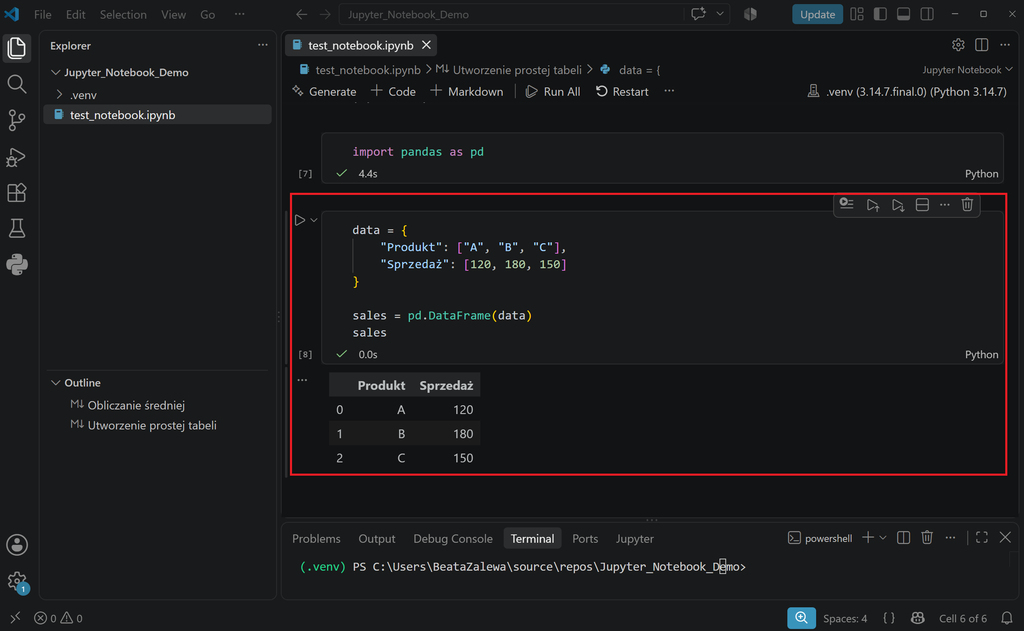Open the Python view in activity bar
The image size is (1024, 631).
(x=16, y=265)
